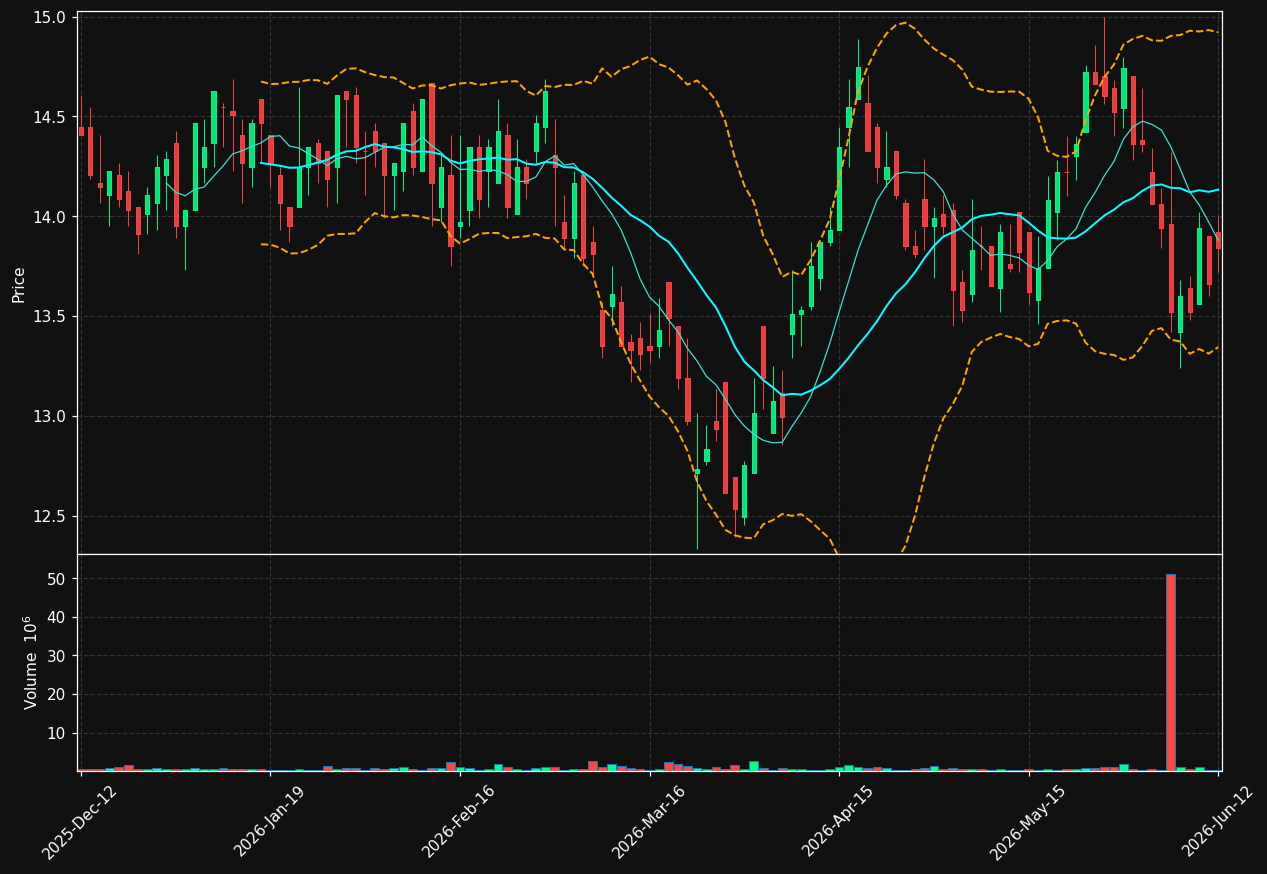Click the 2026-Jun-12 date label

point(1218,821)
